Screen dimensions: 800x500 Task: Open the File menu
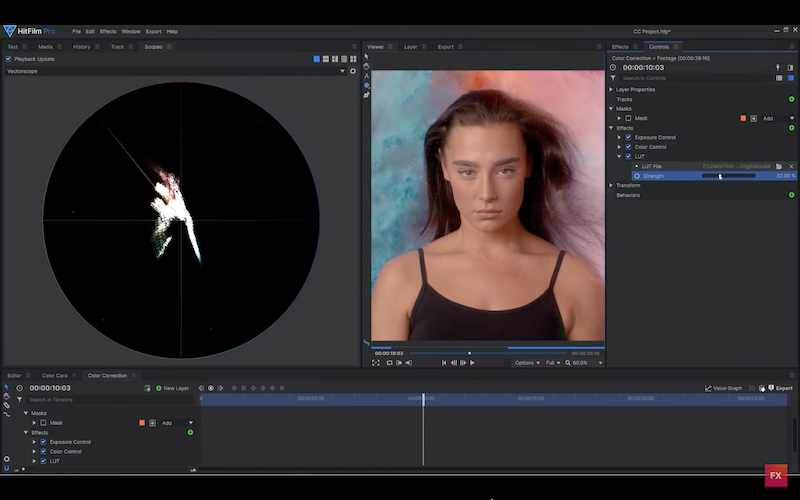coord(76,32)
